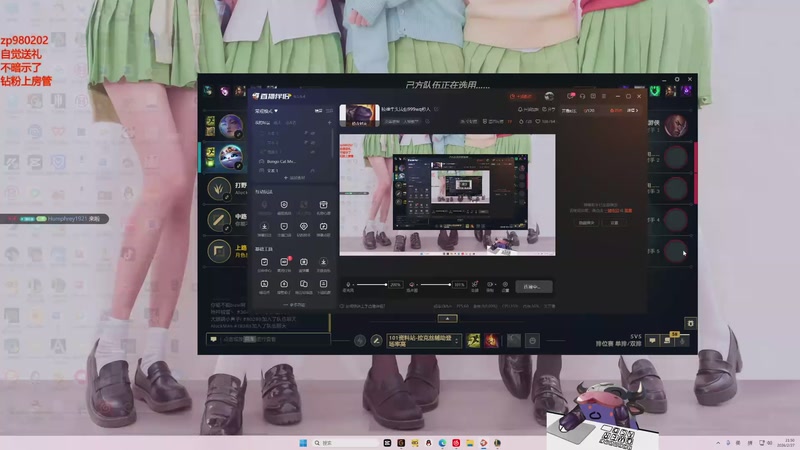
Task: Click the lightning quick-rune button
Action: (x=360, y=340)
